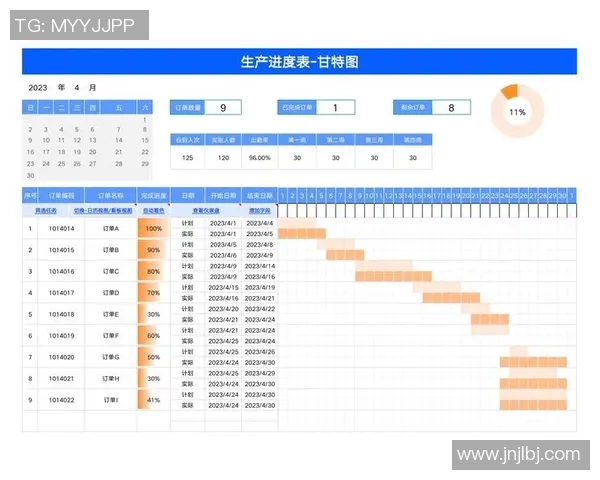
Task: Click 订单C planned end date 2023/4/14
Action: point(259,266)
